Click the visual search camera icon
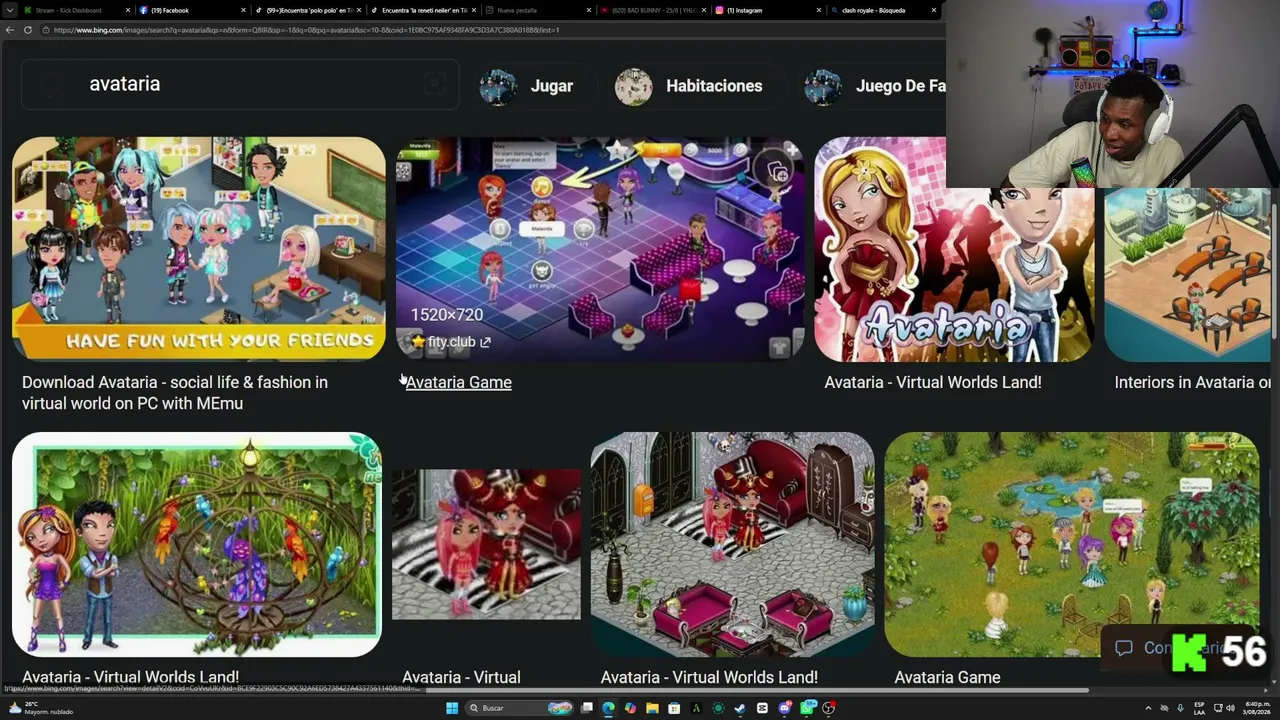Viewport: 1280px width, 720px height. coord(434,84)
